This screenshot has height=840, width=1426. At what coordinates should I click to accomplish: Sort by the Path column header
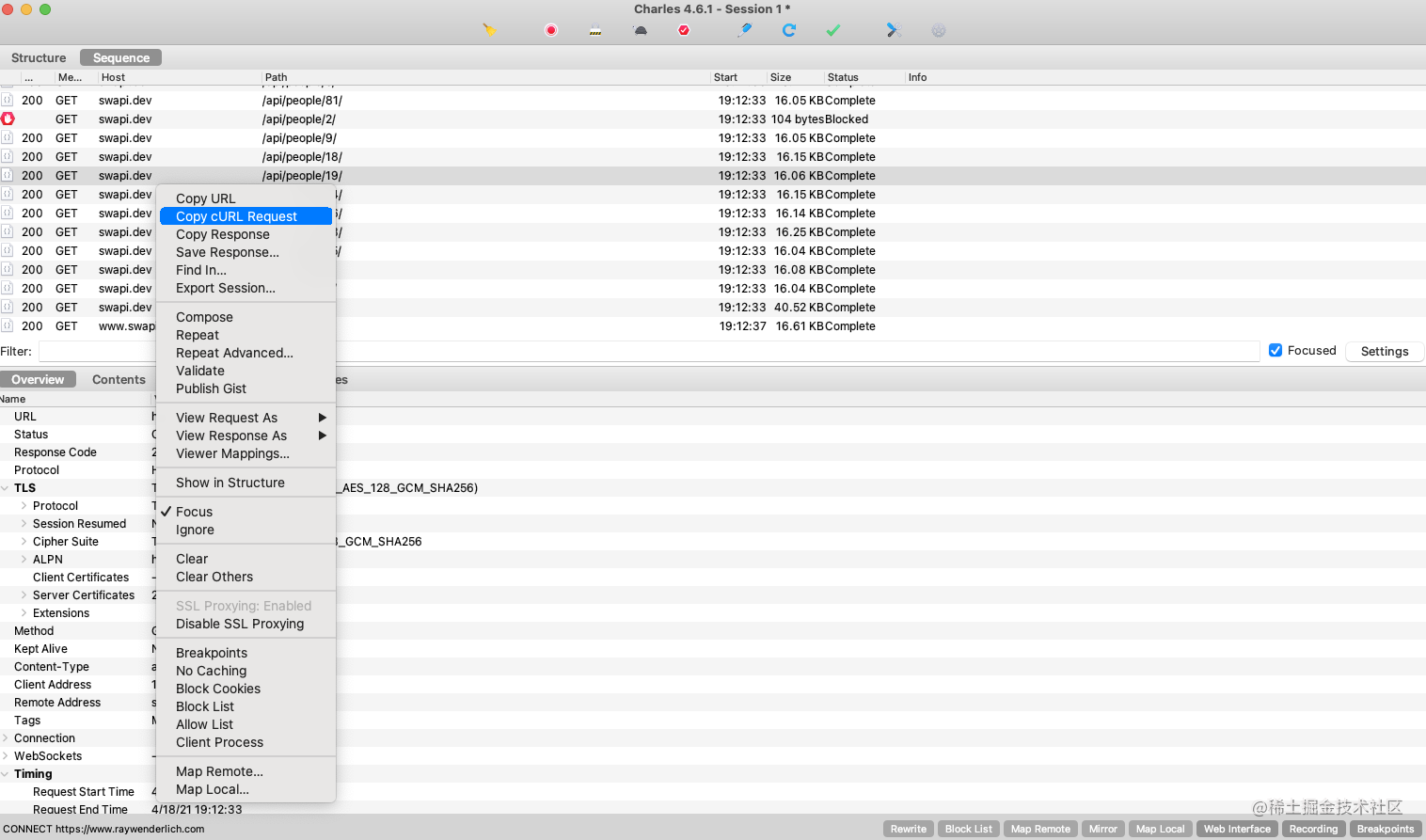(x=484, y=77)
